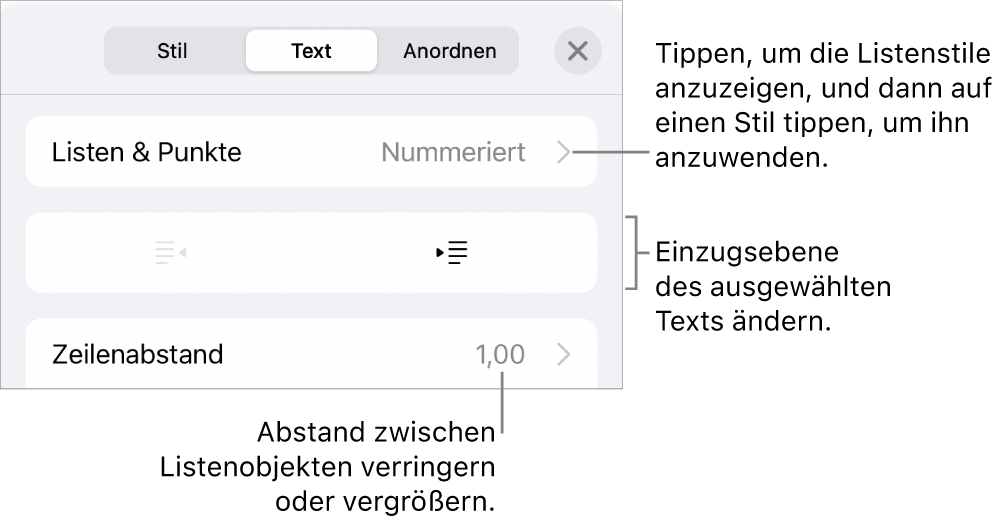Click the callout line right of Listen chevron

click(x=610, y=153)
